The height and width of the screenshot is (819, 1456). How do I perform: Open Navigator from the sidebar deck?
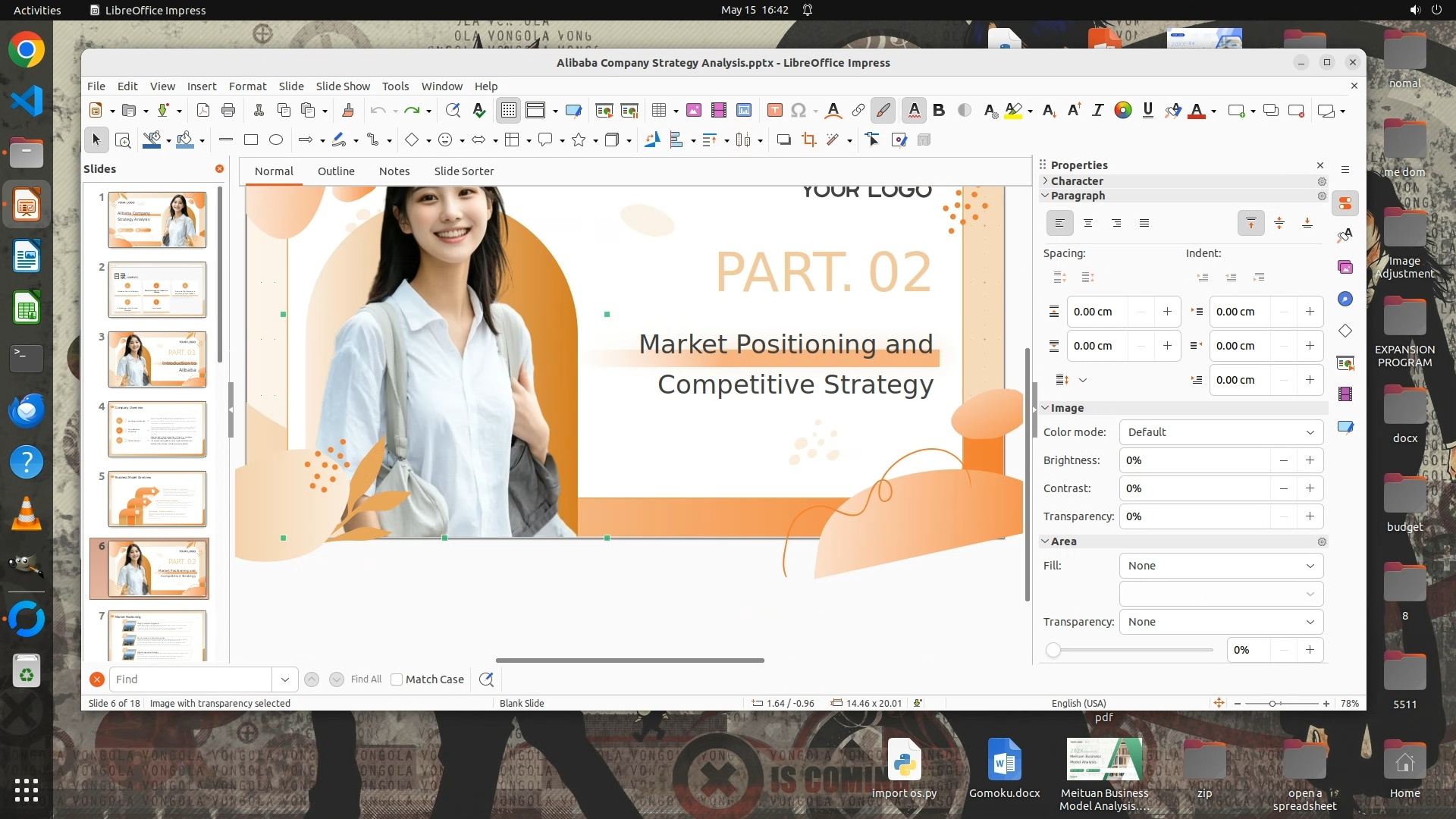(x=1345, y=299)
